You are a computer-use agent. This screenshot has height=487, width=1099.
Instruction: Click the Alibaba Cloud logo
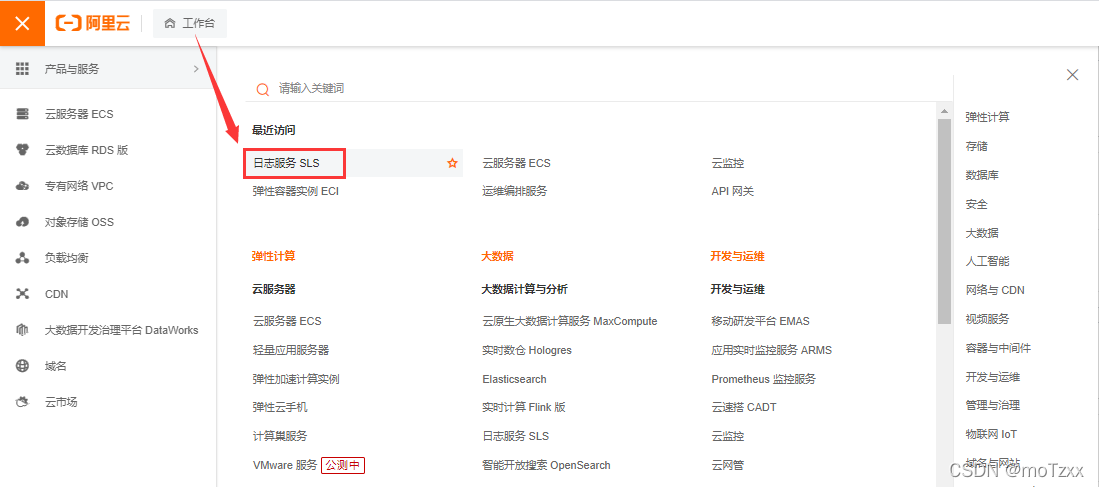[93, 23]
